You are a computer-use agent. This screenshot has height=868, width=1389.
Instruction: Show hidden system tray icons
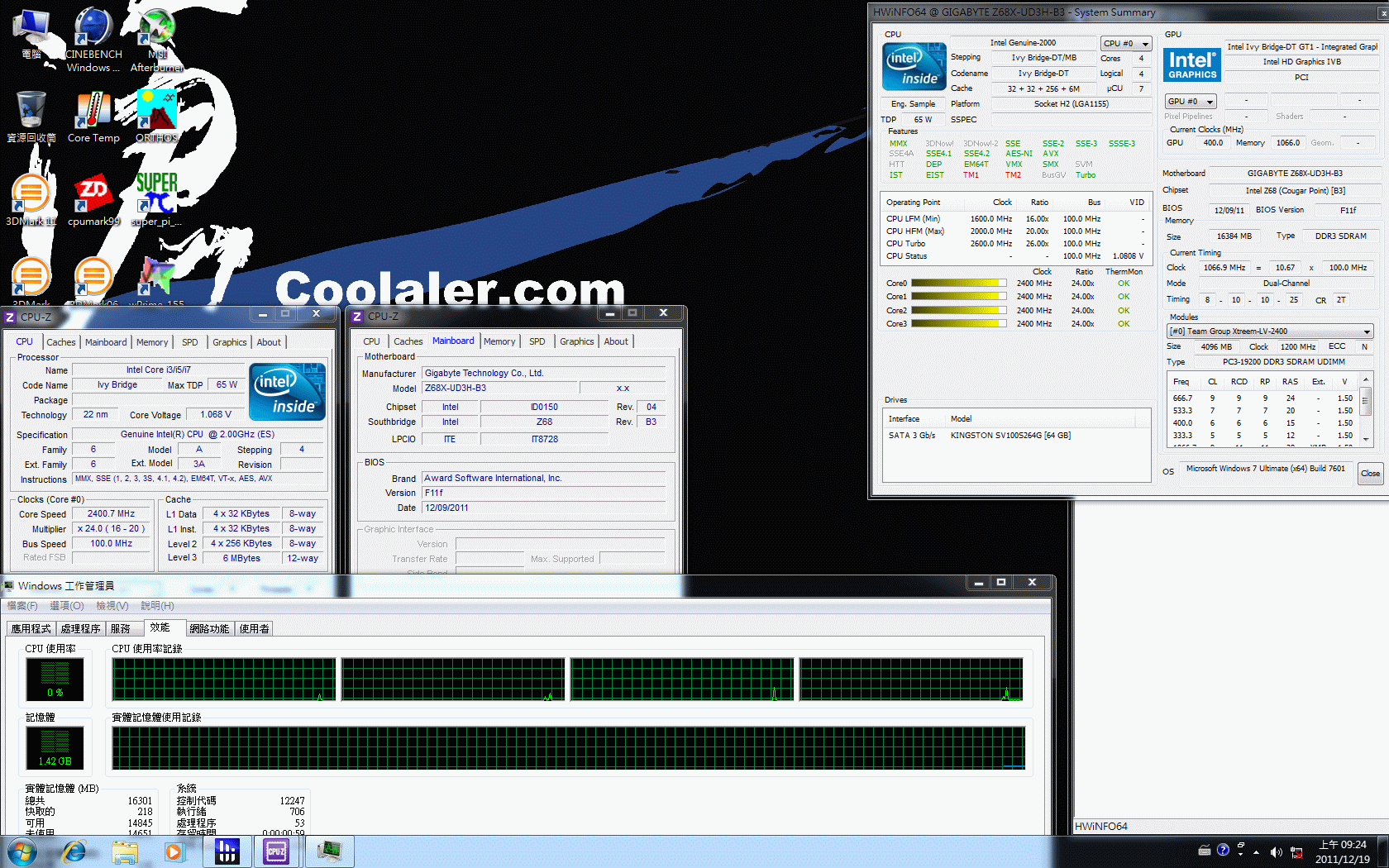click(1257, 852)
